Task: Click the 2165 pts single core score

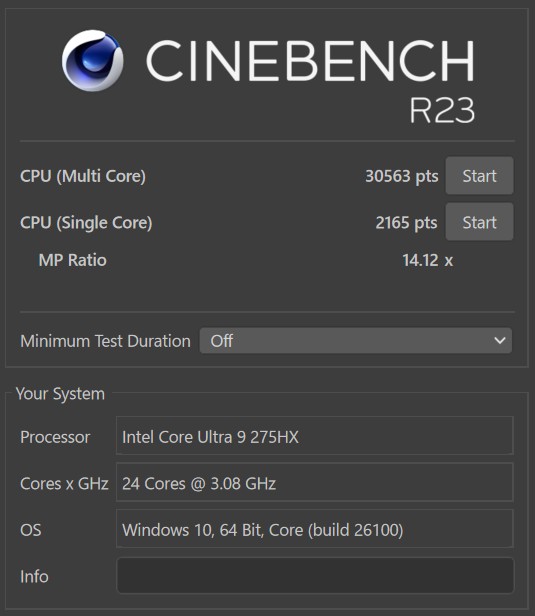Action: [x=406, y=223]
